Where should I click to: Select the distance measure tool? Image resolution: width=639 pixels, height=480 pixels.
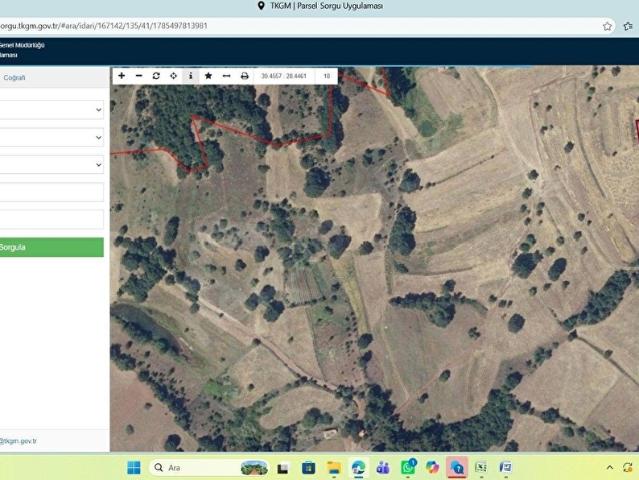227,76
